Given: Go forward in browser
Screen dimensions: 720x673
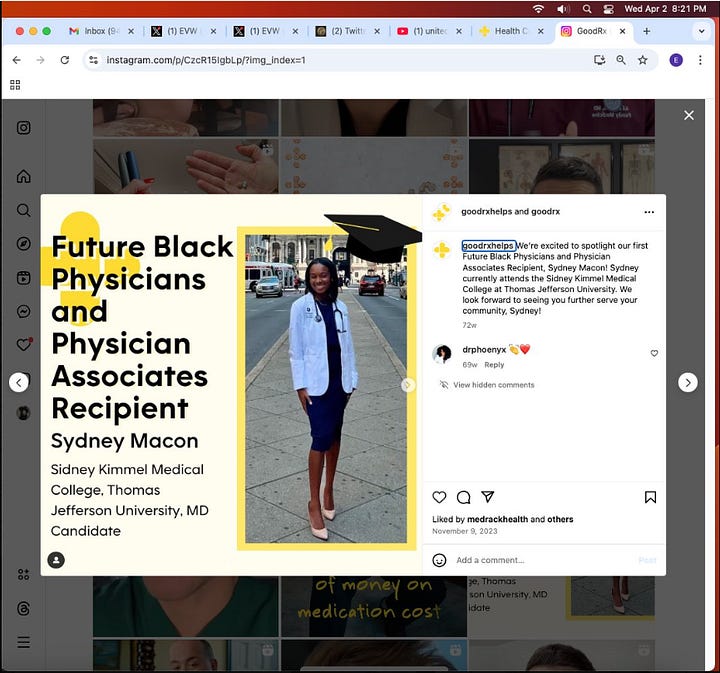Looking at the screenshot, I should tap(40, 60).
